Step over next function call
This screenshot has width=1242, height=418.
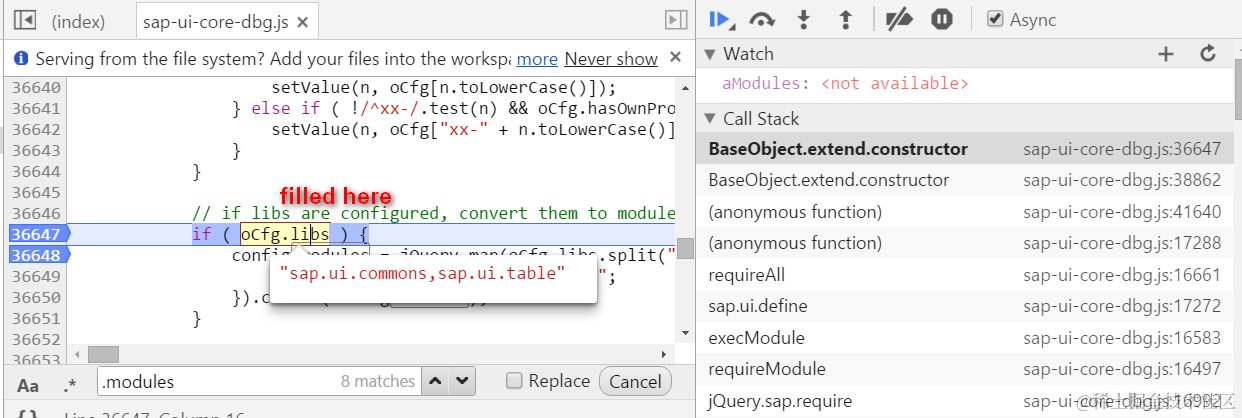[763, 19]
